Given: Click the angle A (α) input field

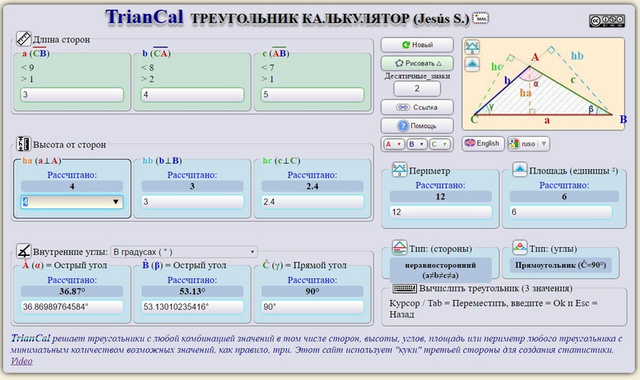Looking at the screenshot, I should (x=72, y=307).
